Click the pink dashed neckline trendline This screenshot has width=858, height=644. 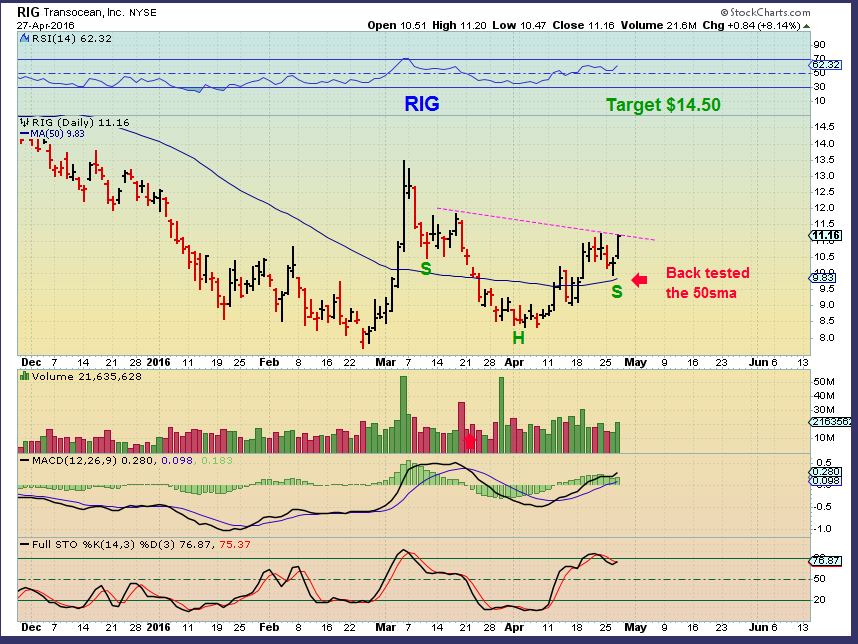546,224
